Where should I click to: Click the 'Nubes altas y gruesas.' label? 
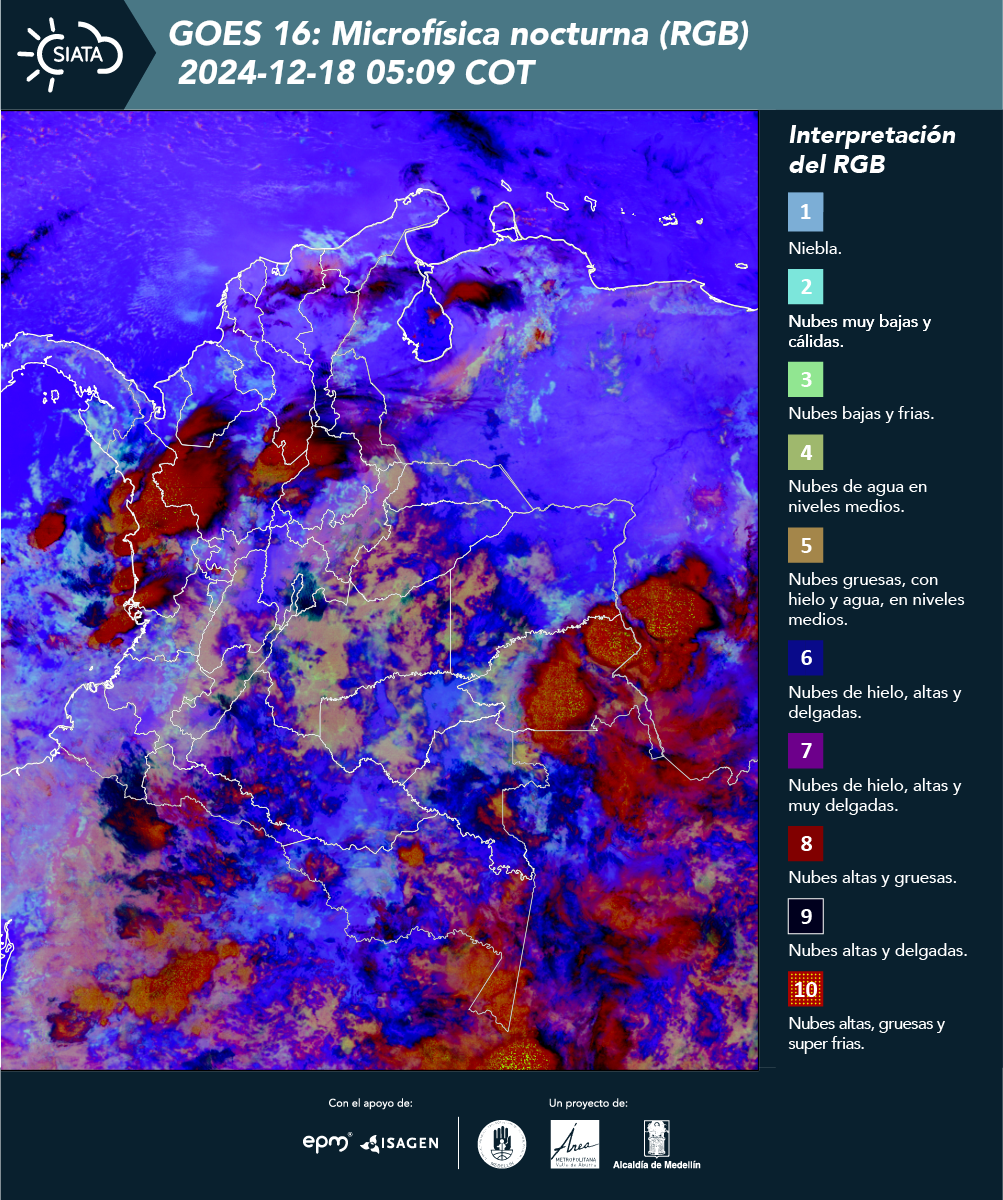click(x=873, y=878)
